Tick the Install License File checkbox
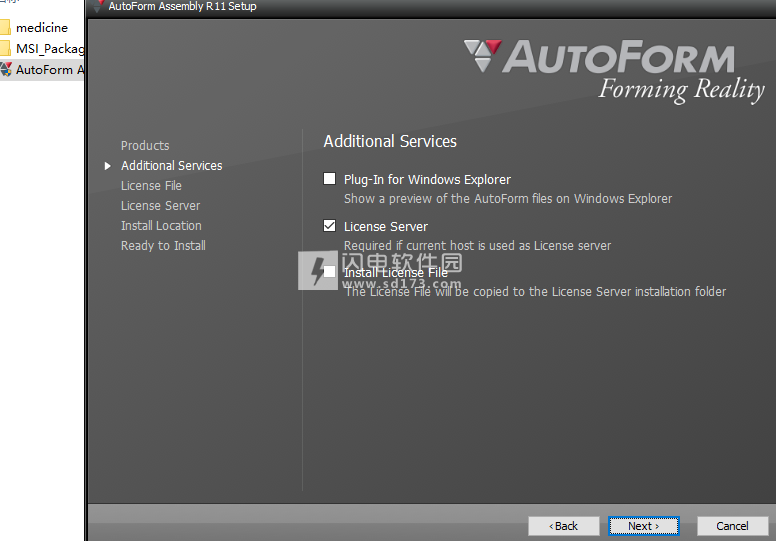 330,272
